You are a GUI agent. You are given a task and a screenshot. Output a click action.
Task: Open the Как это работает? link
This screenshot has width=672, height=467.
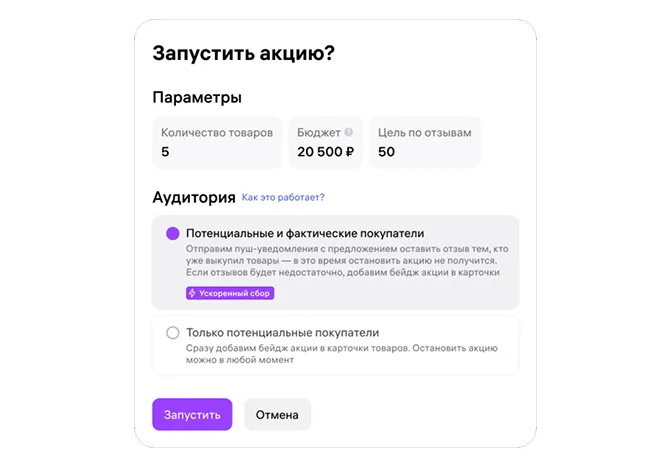[283, 198]
